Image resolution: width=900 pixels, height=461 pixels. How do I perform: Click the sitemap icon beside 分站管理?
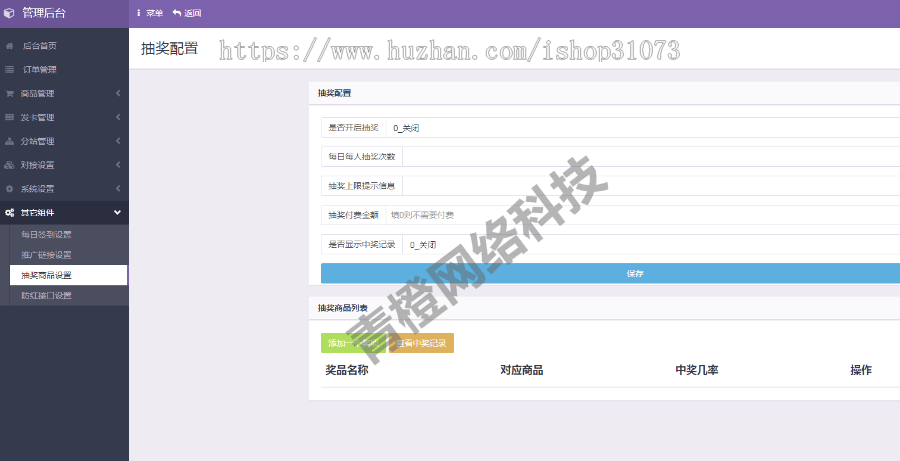pos(9,141)
